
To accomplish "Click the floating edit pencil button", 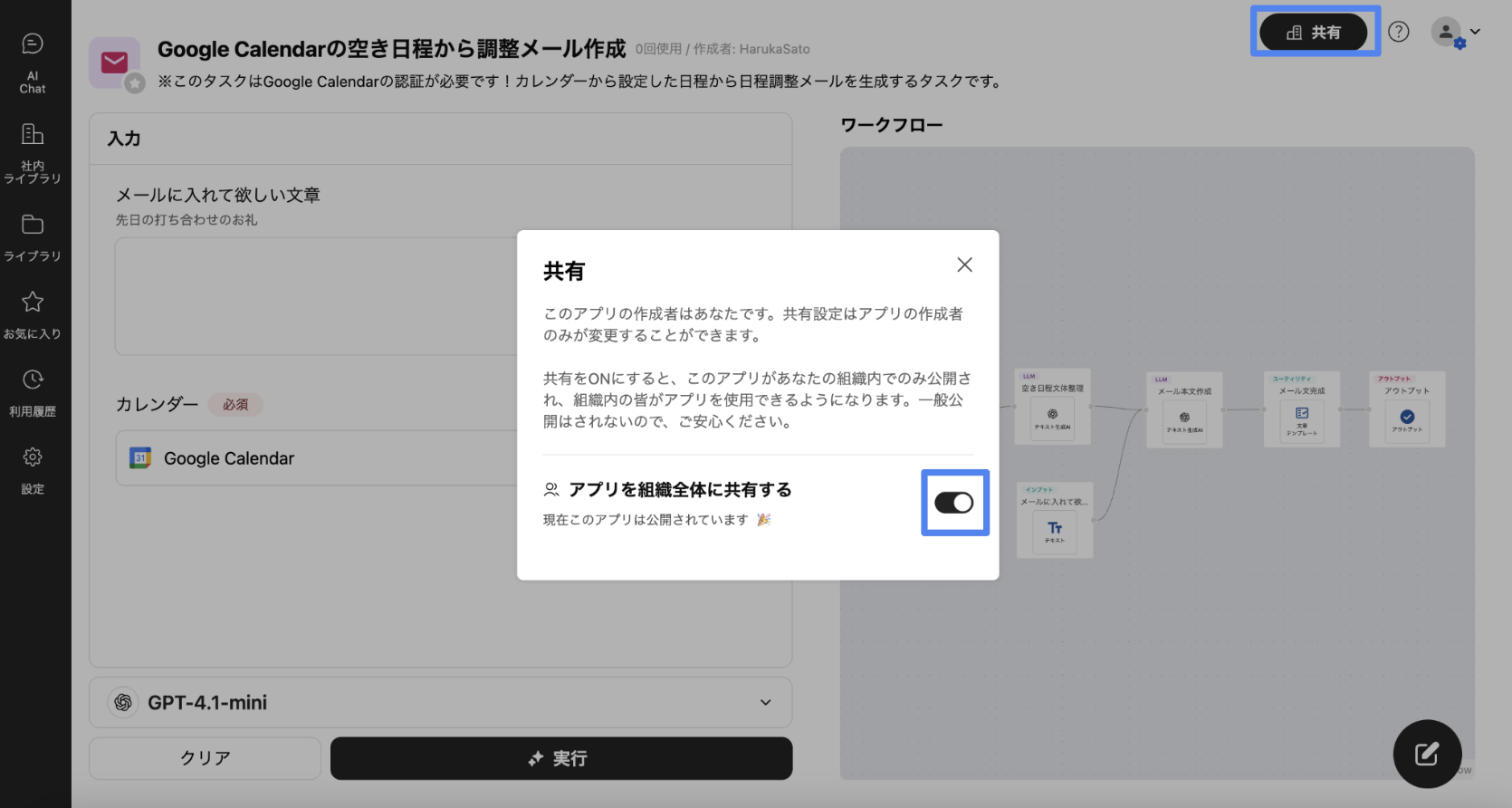I will coord(1427,754).
